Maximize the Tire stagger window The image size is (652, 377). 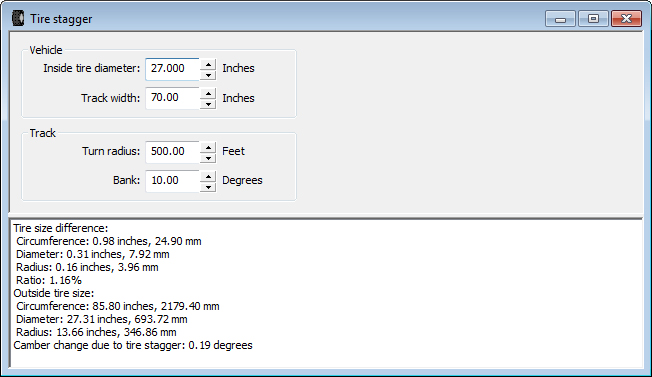[x=593, y=19]
